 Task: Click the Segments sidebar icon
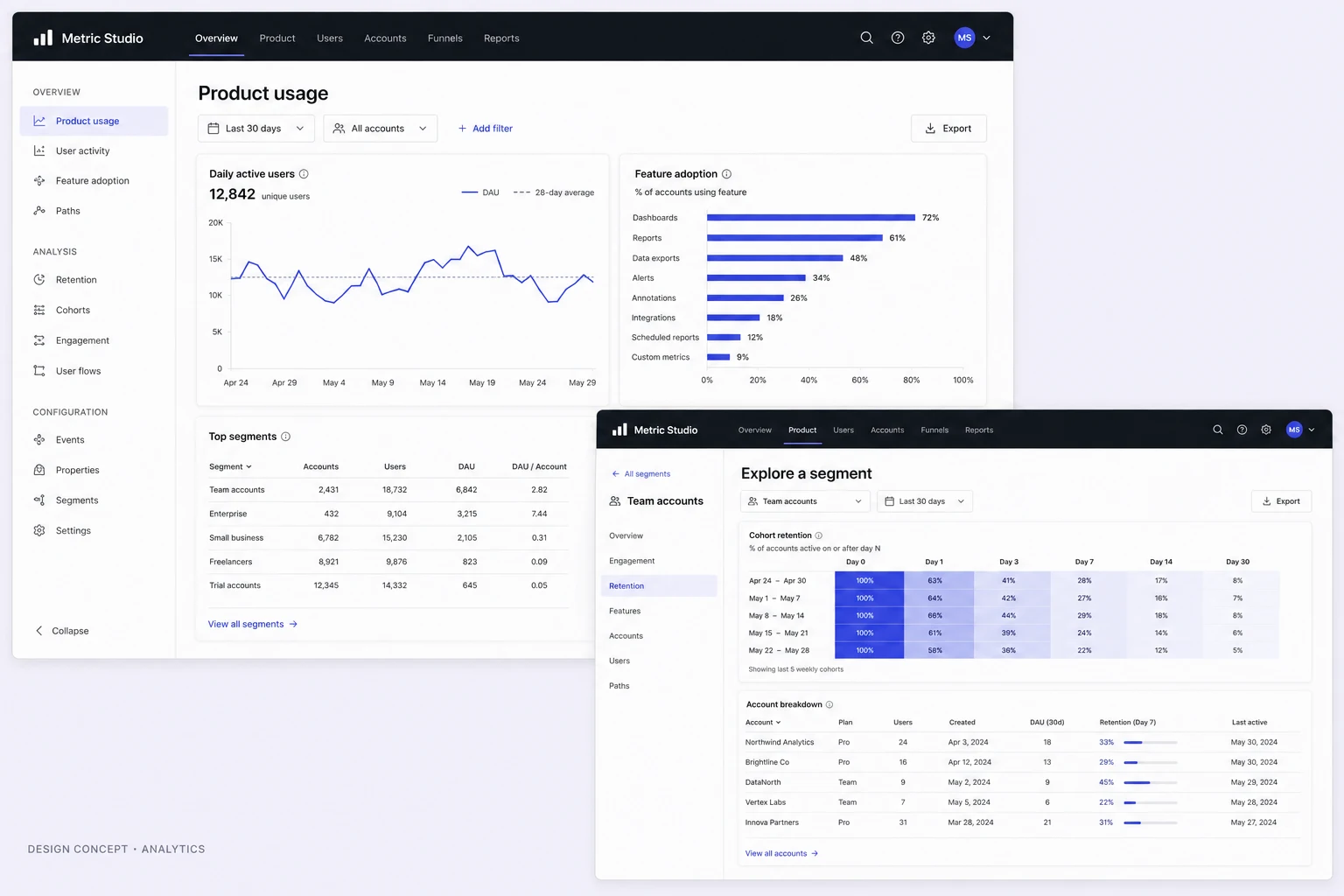pos(39,500)
